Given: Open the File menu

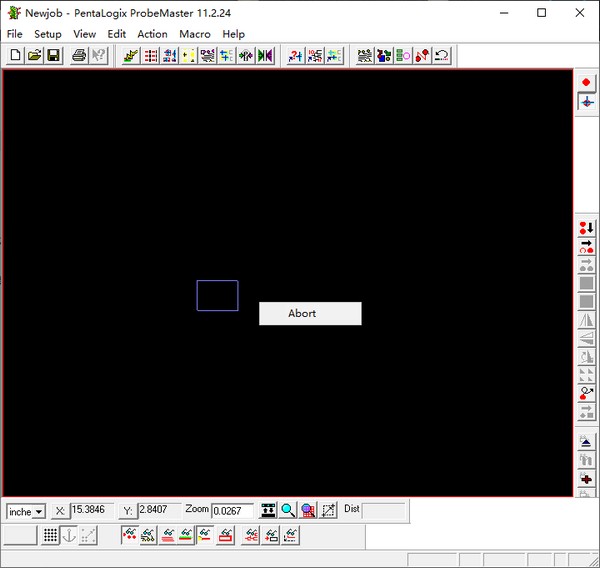Looking at the screenshot, I should (14, 34).
